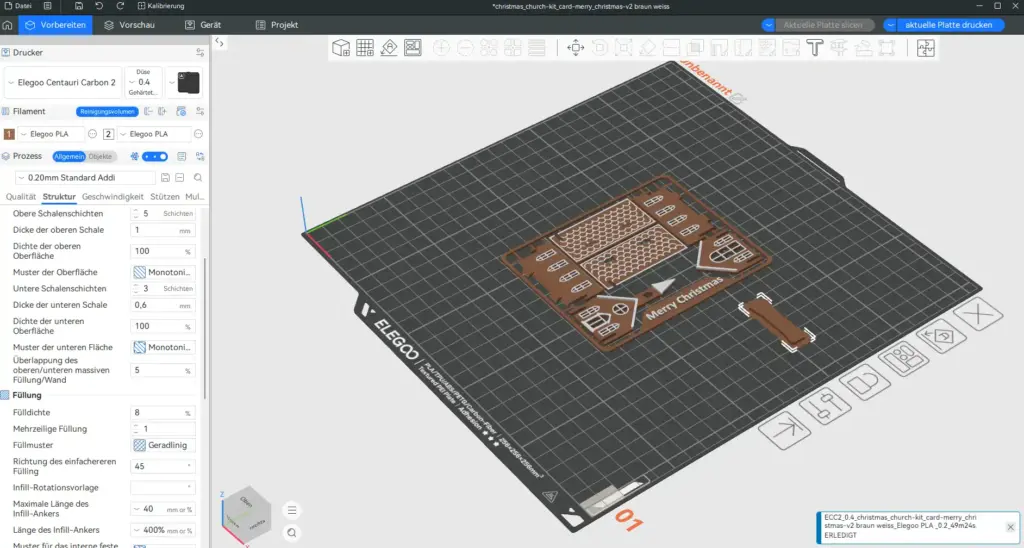The height and width of the screenshot is (548, 1024).
Task: Adjust the Obere Schalenschichten stepper arrows
Action: [136, 214]
